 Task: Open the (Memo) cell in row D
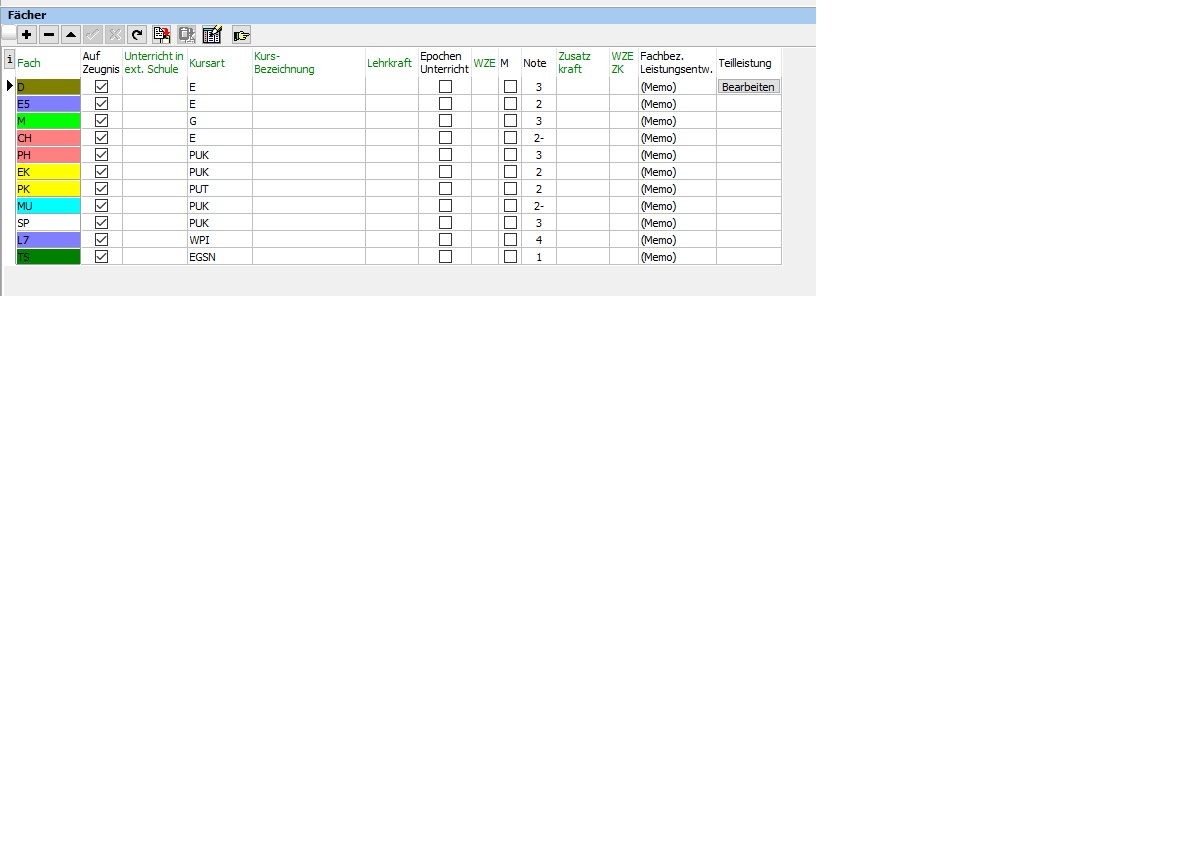[677, 86]
